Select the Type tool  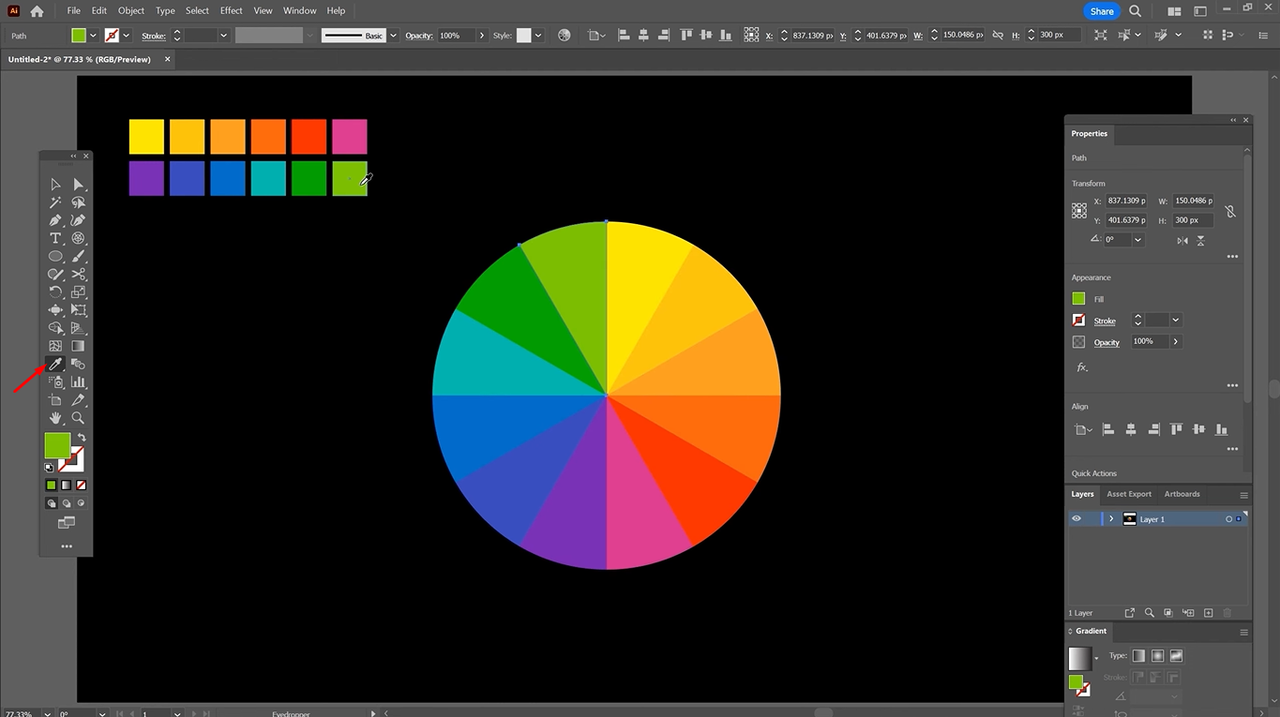tap(55, 238)
